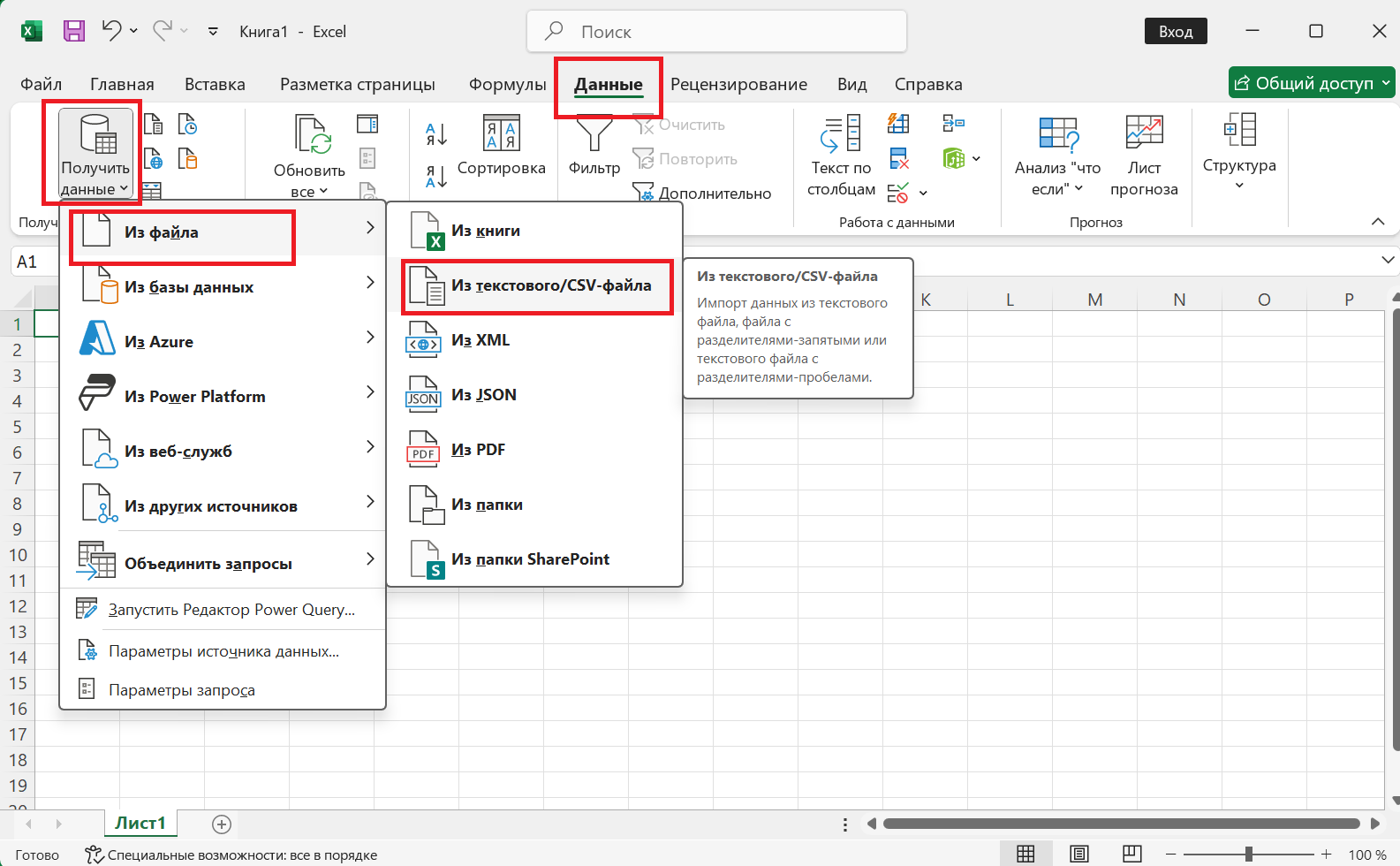
Task: Open the Из веб-служб submenu
Action: [x=223, y=451]
